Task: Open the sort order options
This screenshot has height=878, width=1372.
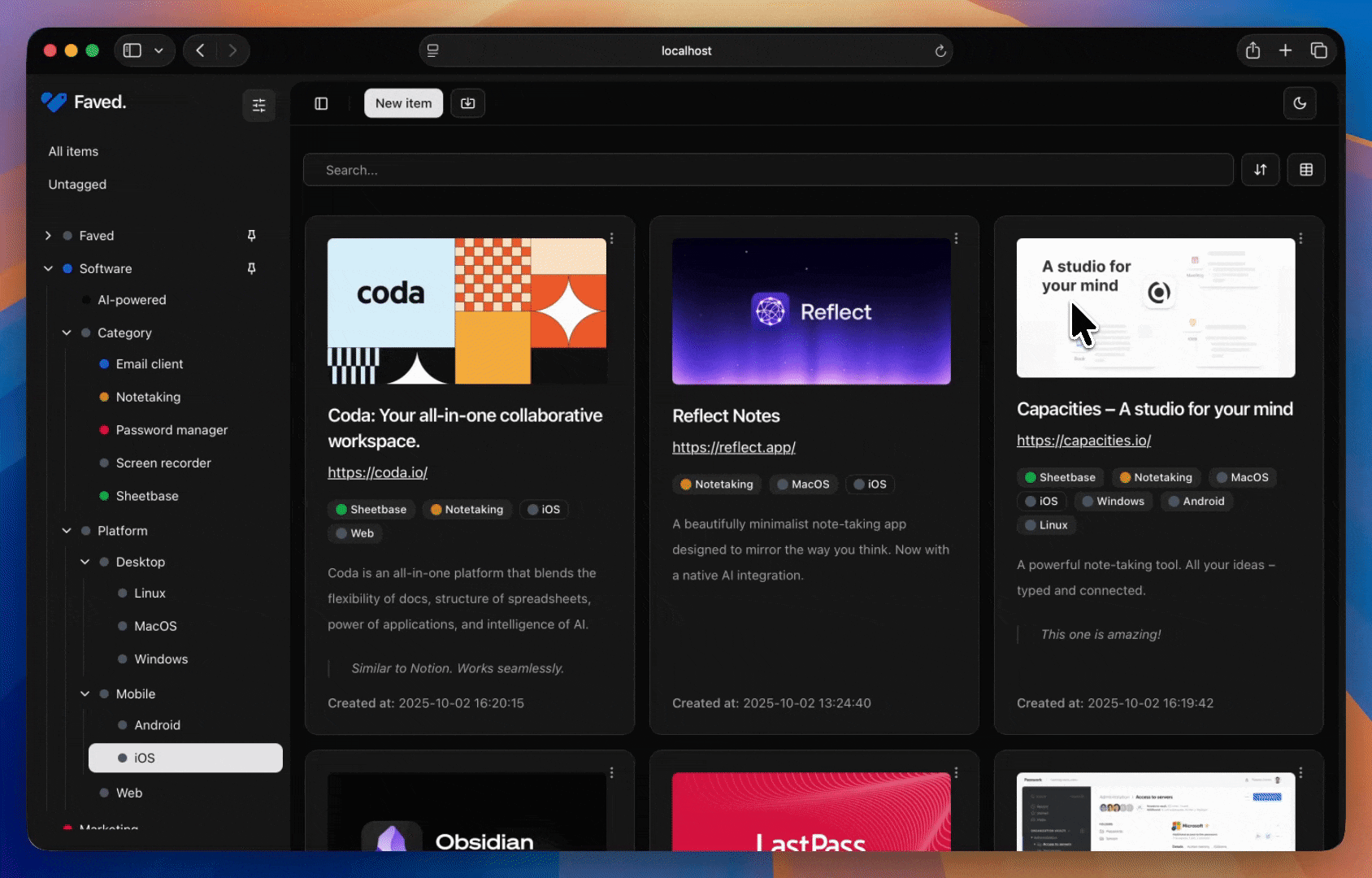Action: 1260,170
